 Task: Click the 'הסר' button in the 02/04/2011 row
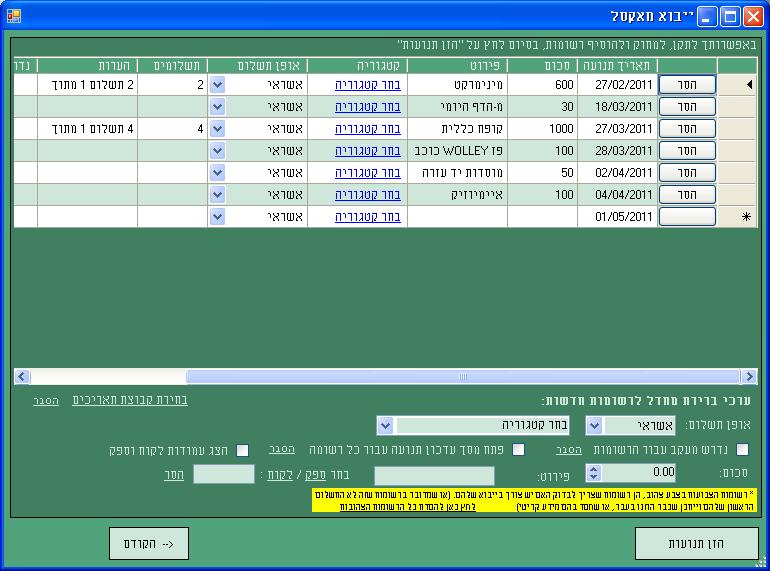click(687, 172)
